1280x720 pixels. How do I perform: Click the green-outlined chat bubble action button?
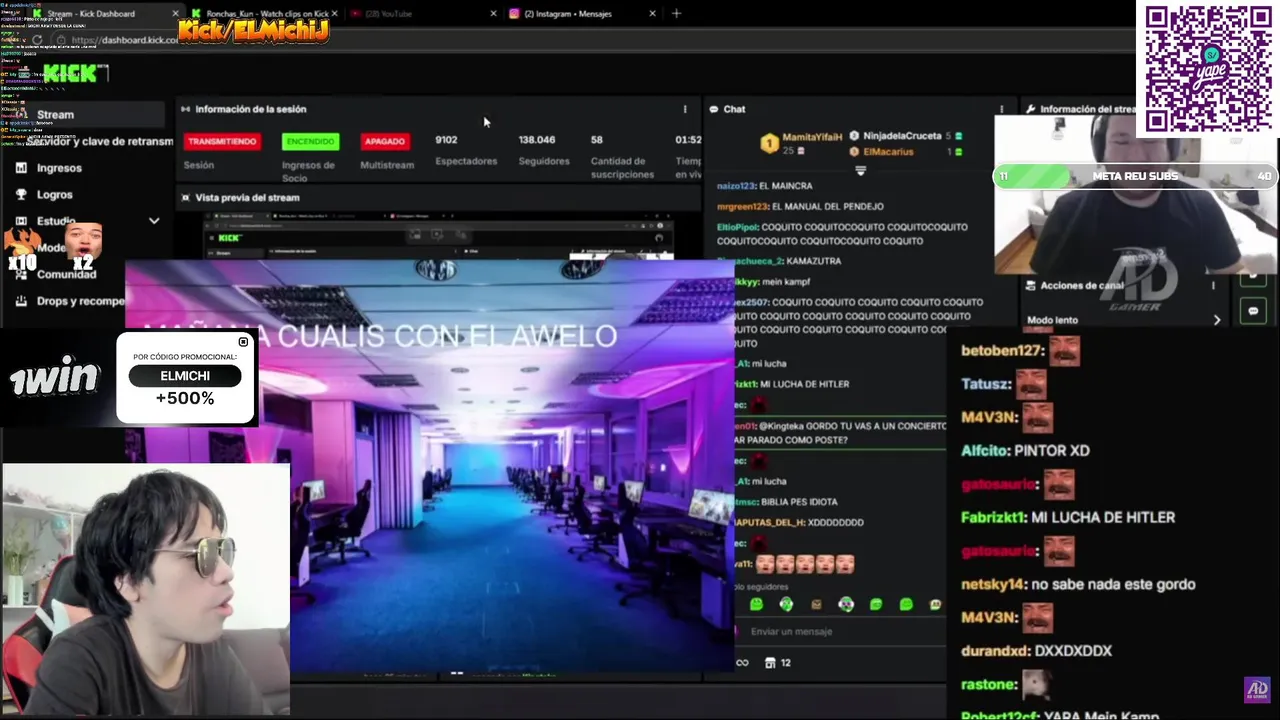(x=1253, y=311)
